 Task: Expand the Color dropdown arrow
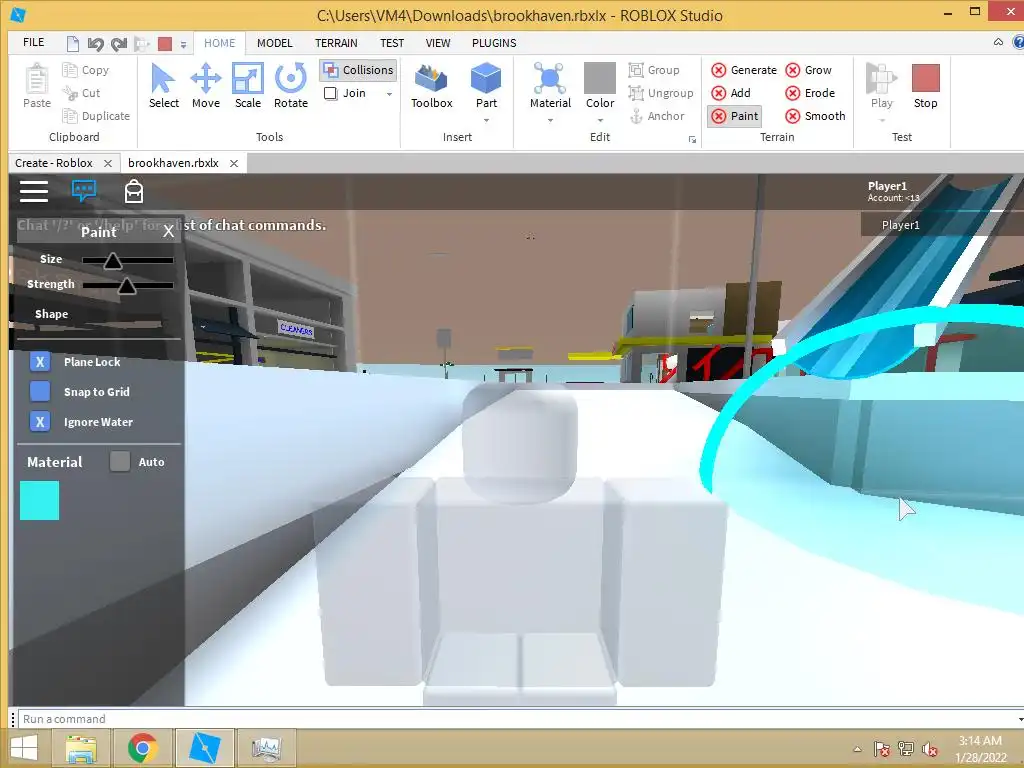pos(600,121)
